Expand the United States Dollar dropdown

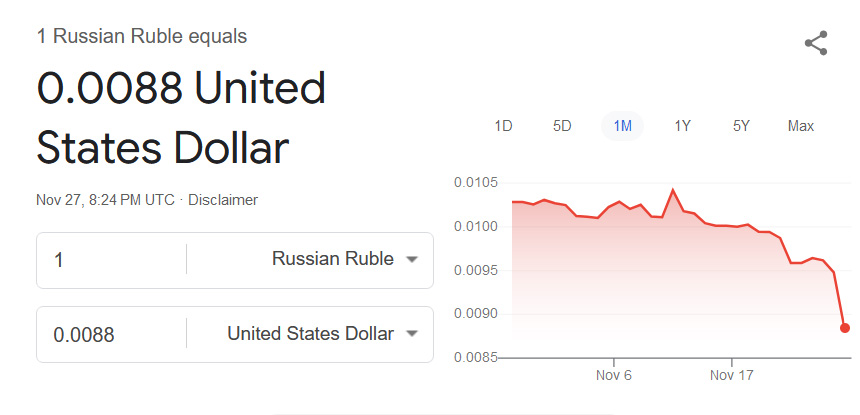click(322, 334)
